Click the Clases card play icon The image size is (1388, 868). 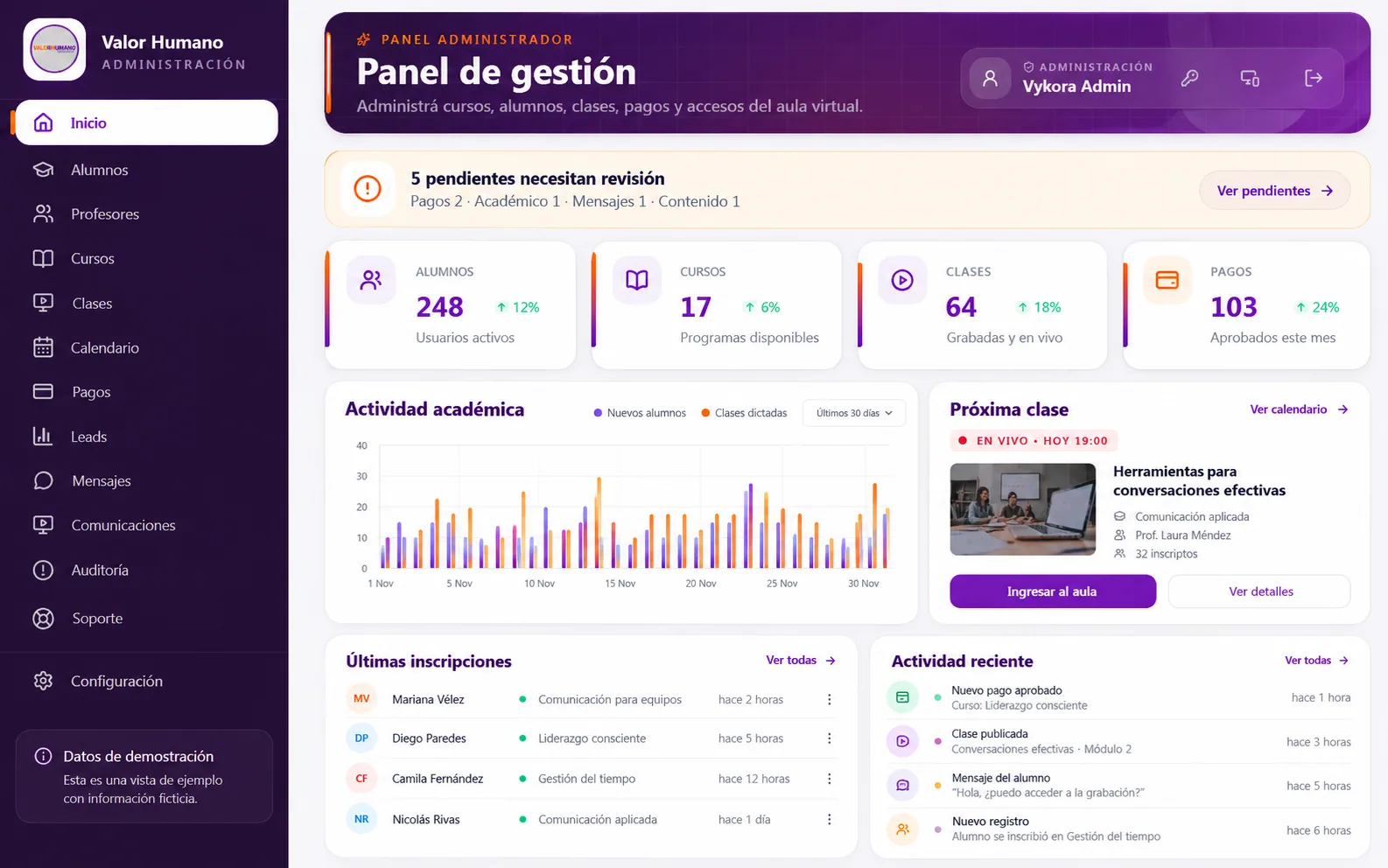coord(902,280)
